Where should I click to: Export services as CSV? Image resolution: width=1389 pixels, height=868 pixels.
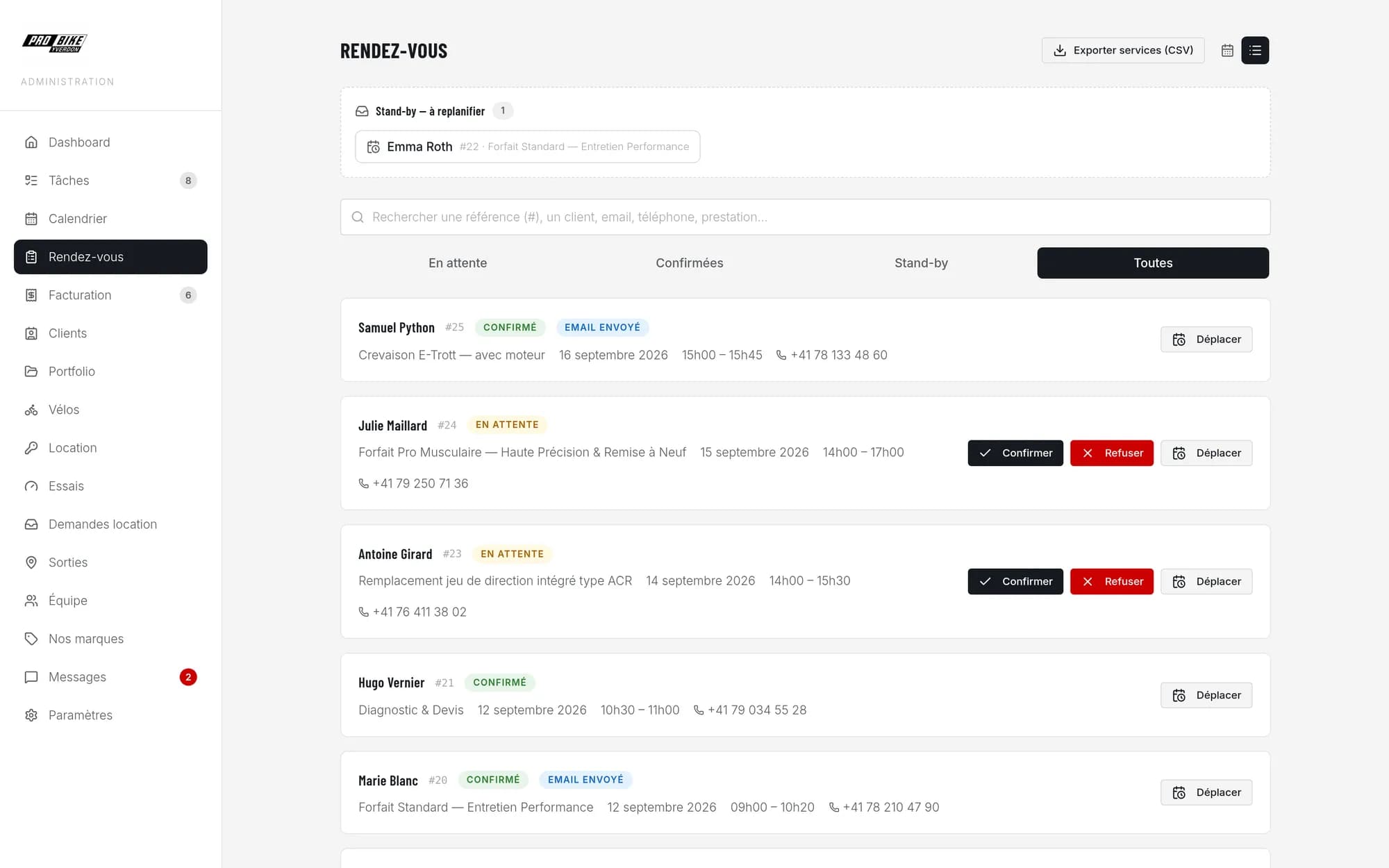(x=1123, y=50)
